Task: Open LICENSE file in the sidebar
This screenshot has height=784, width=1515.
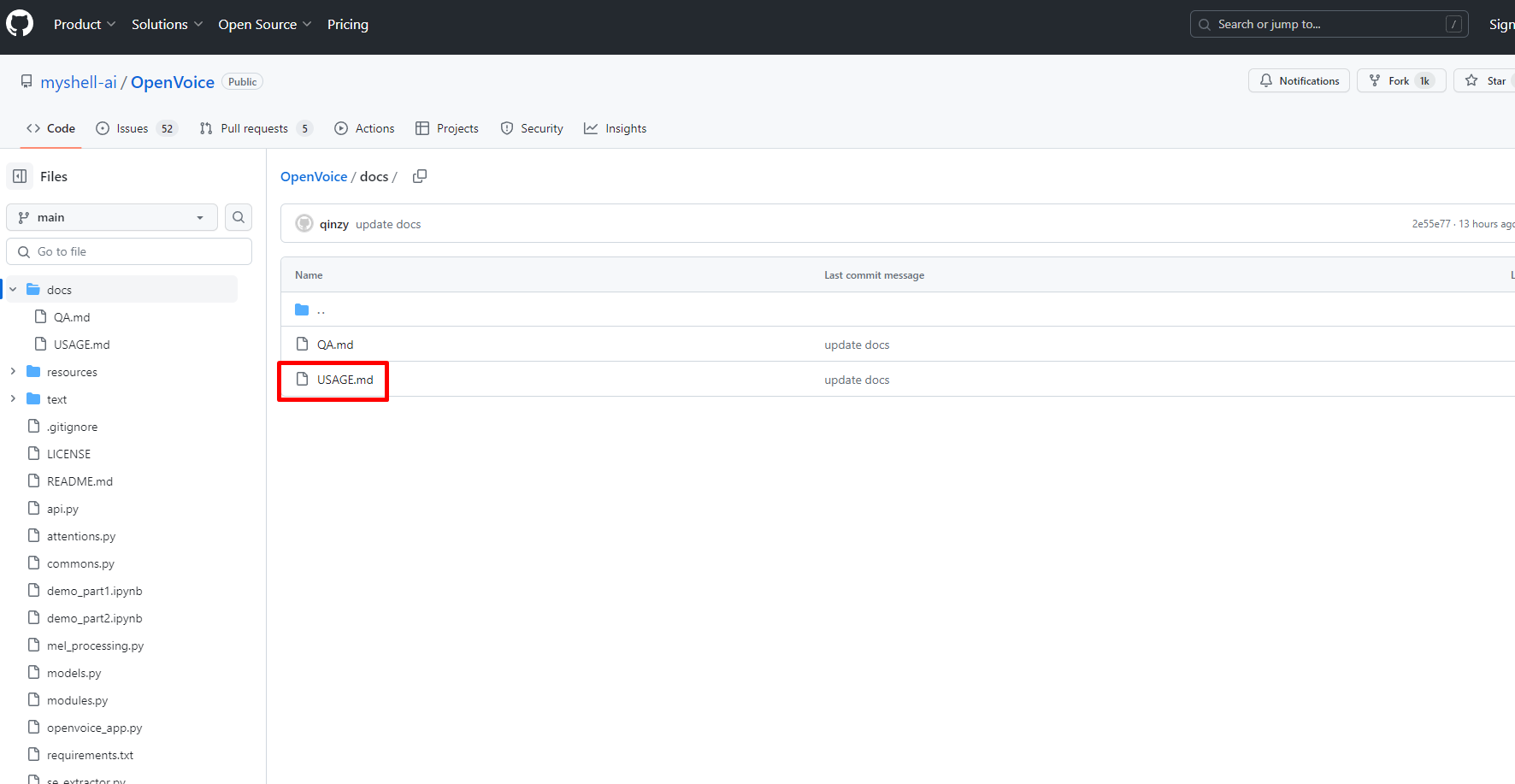Action: coord(68,454)
